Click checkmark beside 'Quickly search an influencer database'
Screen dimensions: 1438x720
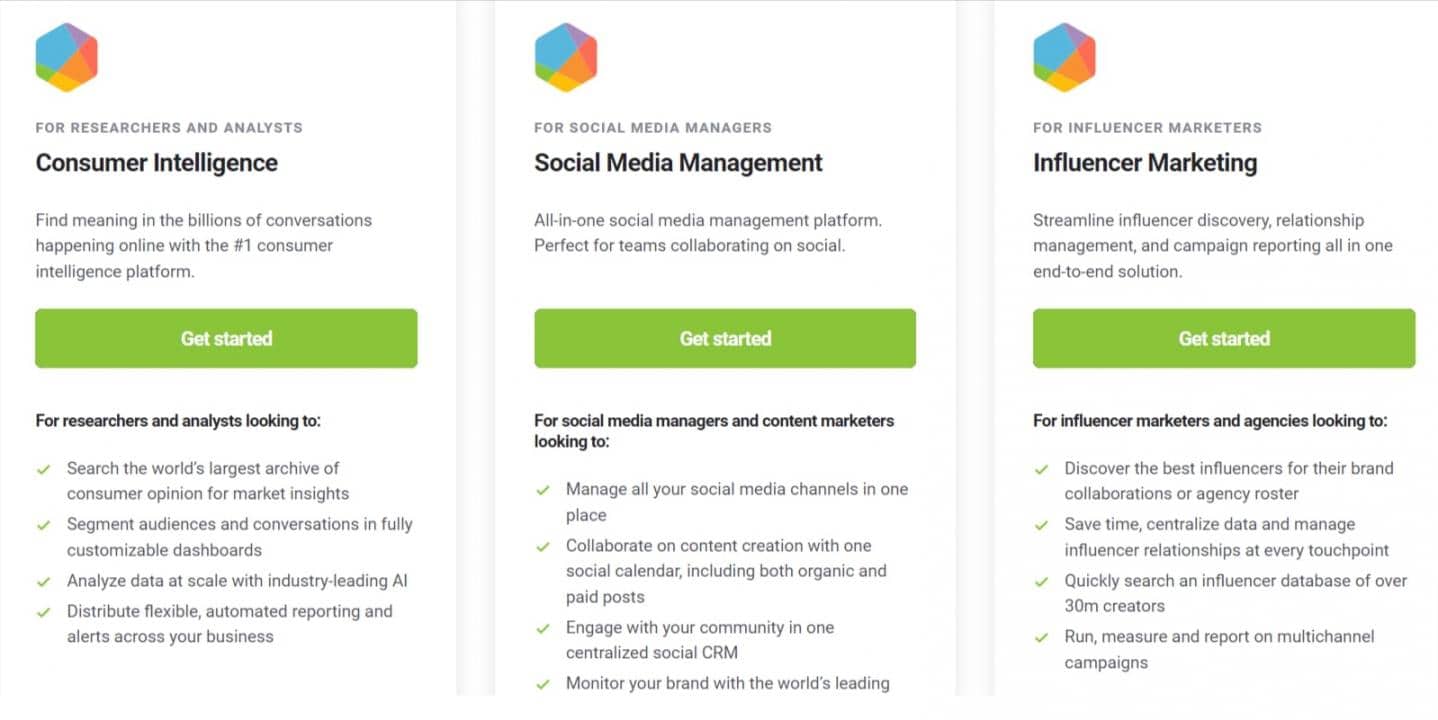1041,581
